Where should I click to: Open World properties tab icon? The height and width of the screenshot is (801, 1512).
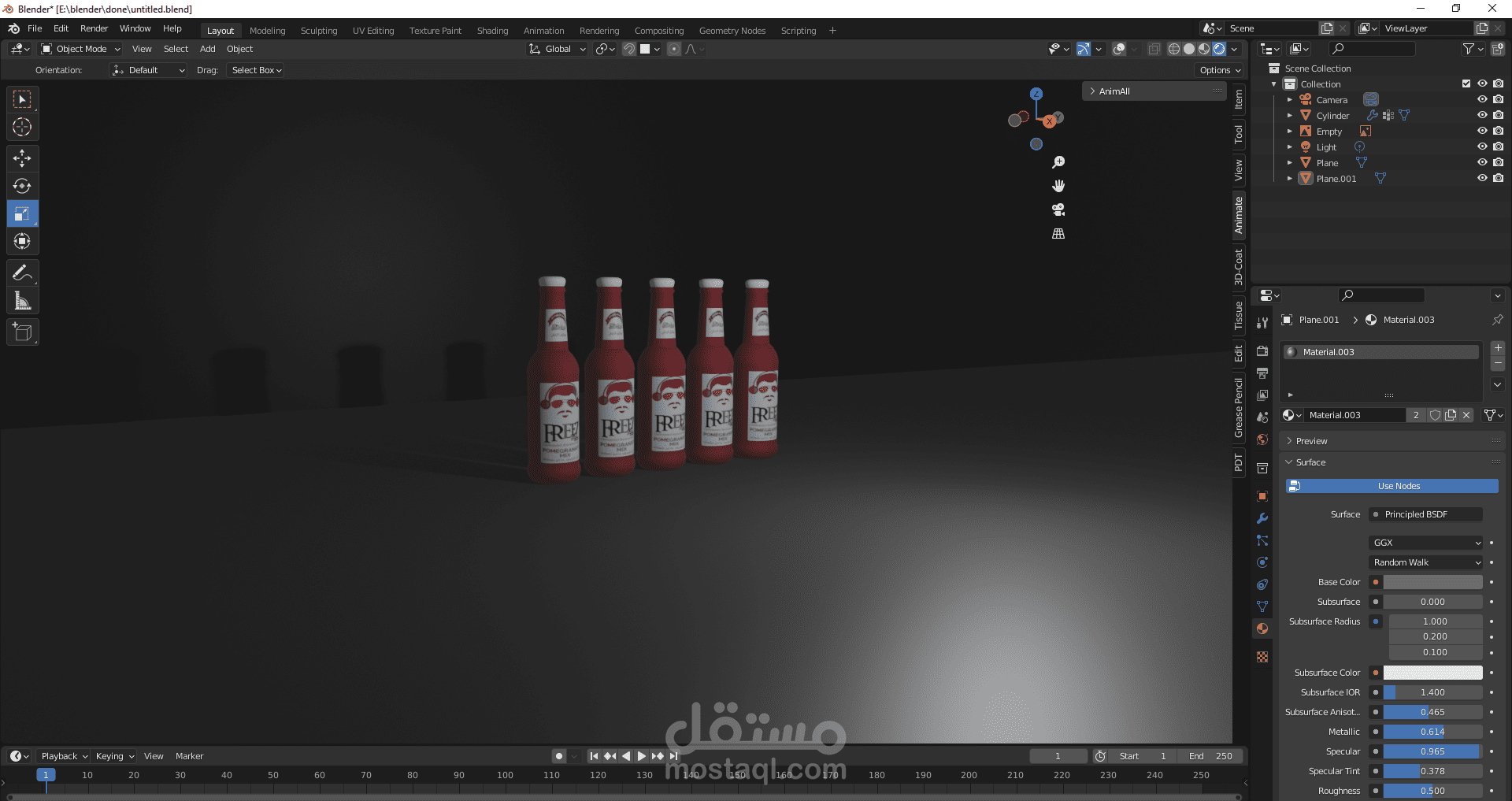pyautogui.click(x=1262, y=439)
